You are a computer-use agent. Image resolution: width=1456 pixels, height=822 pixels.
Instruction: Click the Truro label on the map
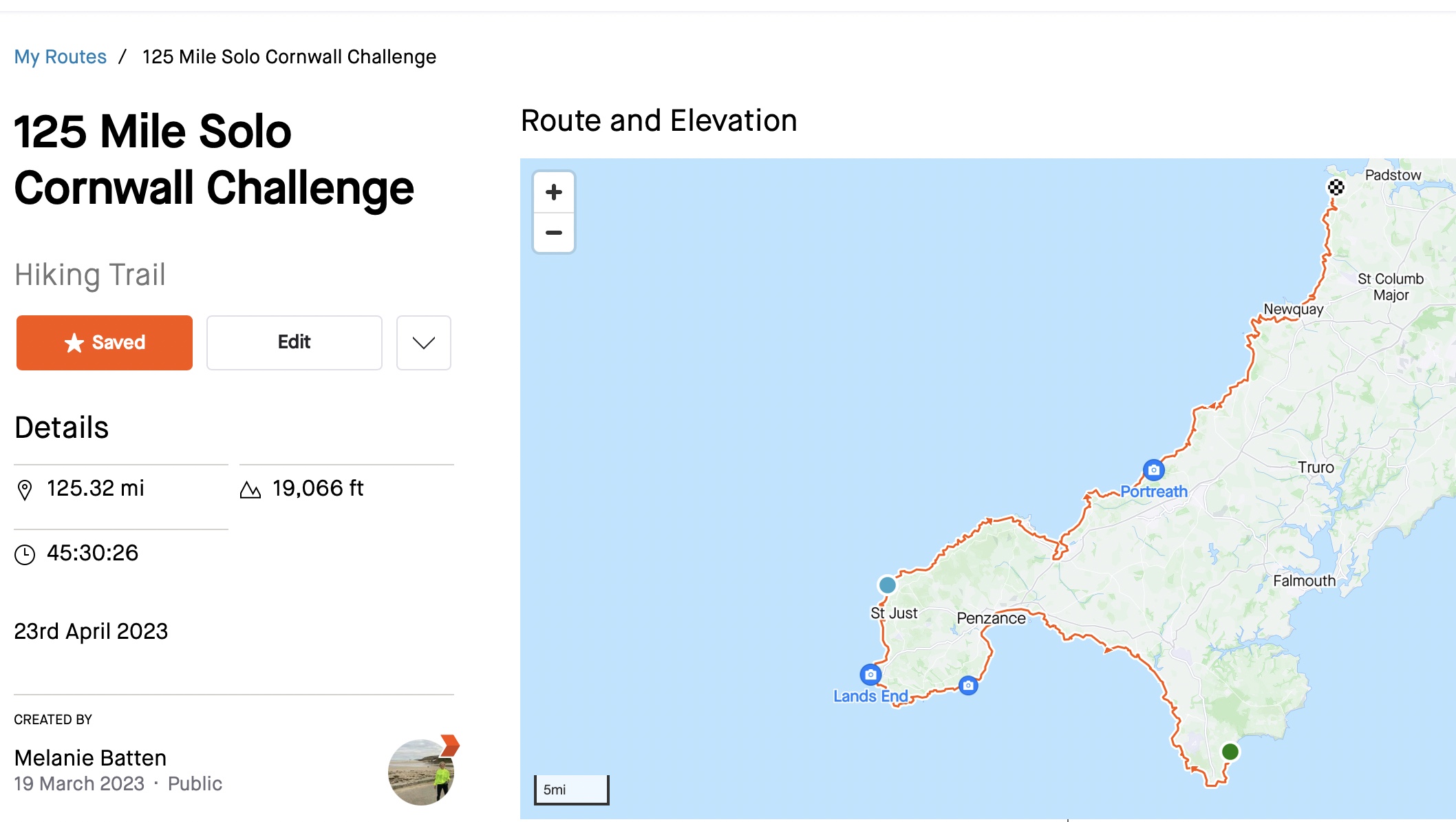tap(1316, 467)
